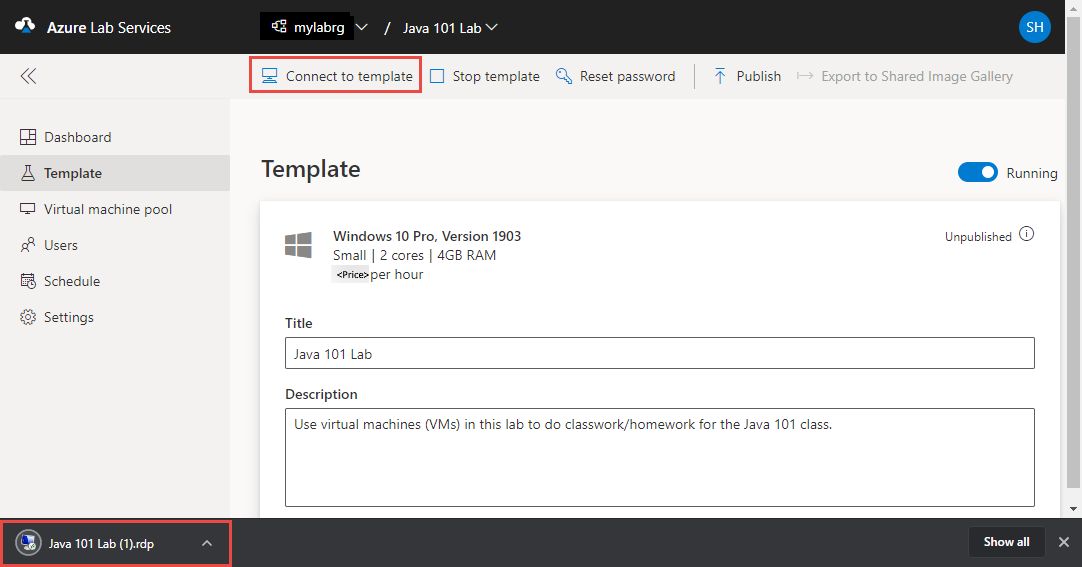Image resolution: width=1082 pixels, height=567 pixels.
Task: Click the Schedule calendar icon
Action: (x=28, y=281)
